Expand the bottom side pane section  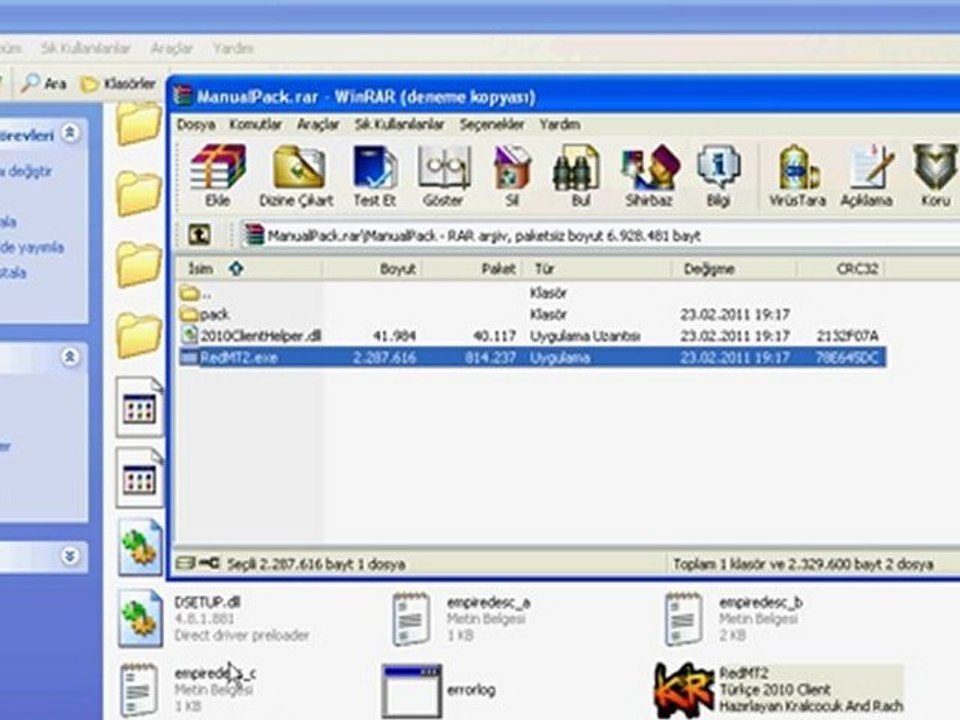click(70, 555)
